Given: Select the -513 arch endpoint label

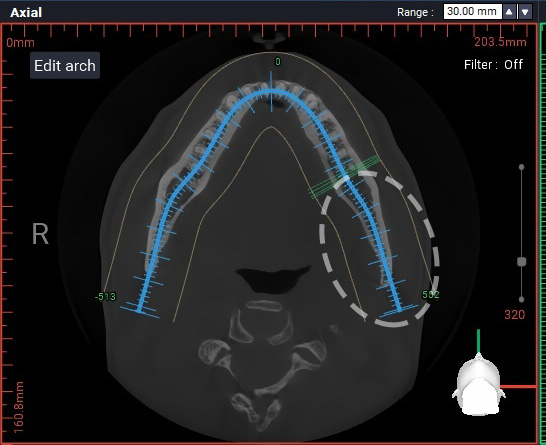Looking at the screenshot, I should coord(105,297).
